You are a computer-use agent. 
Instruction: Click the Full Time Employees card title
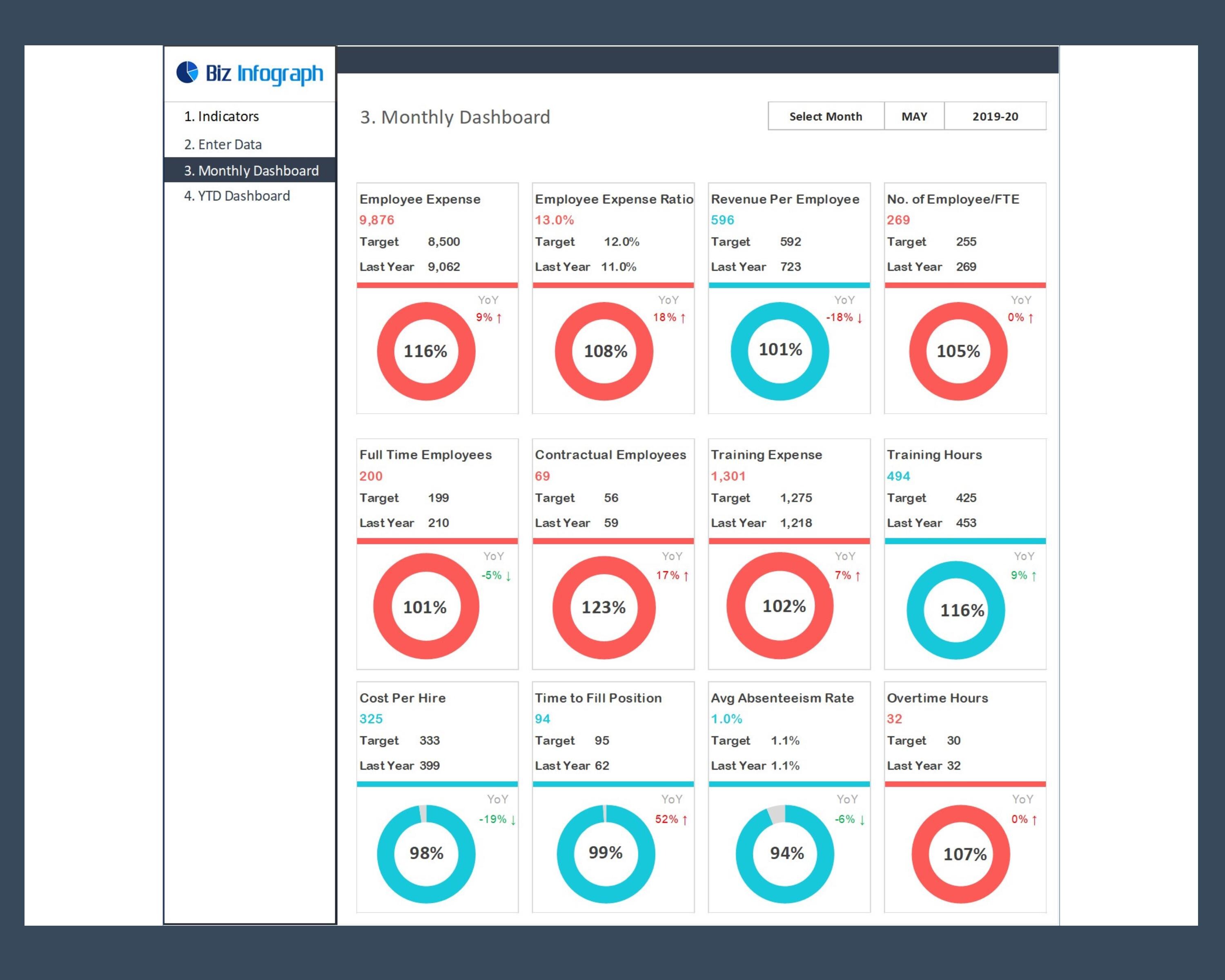[x=425, y=454]
